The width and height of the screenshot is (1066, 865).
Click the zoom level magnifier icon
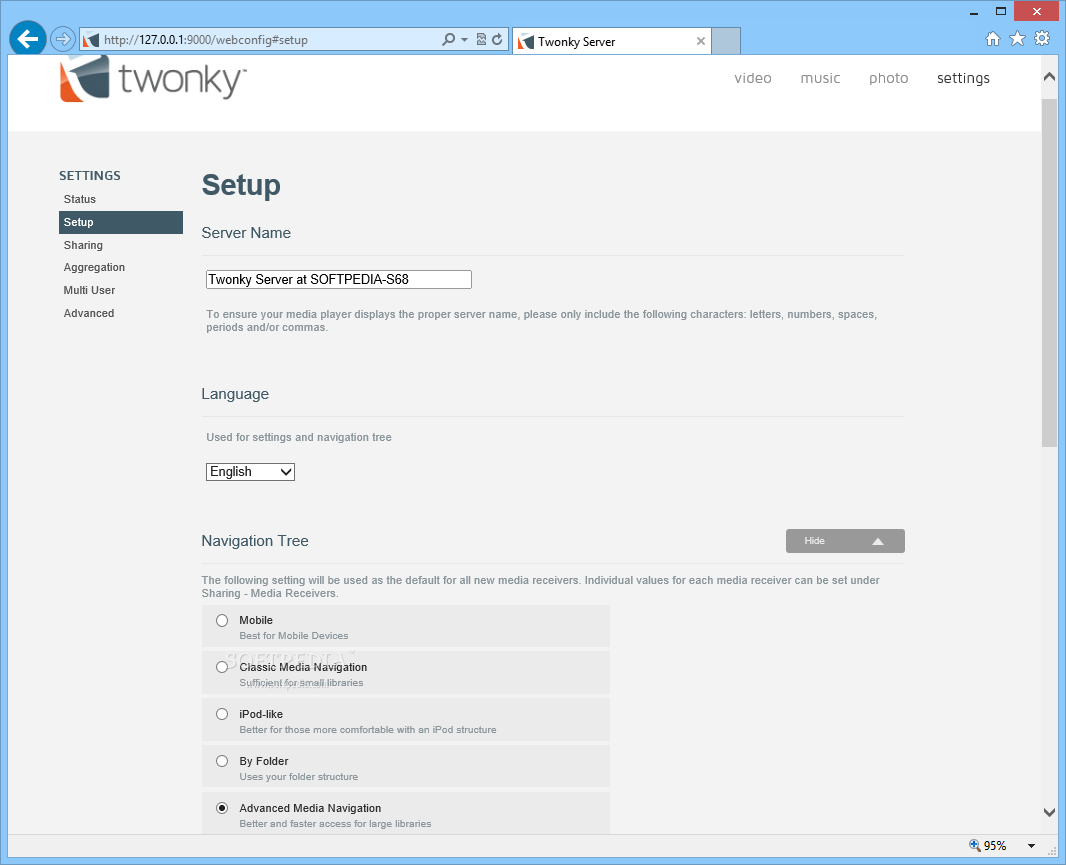[975, 845]
